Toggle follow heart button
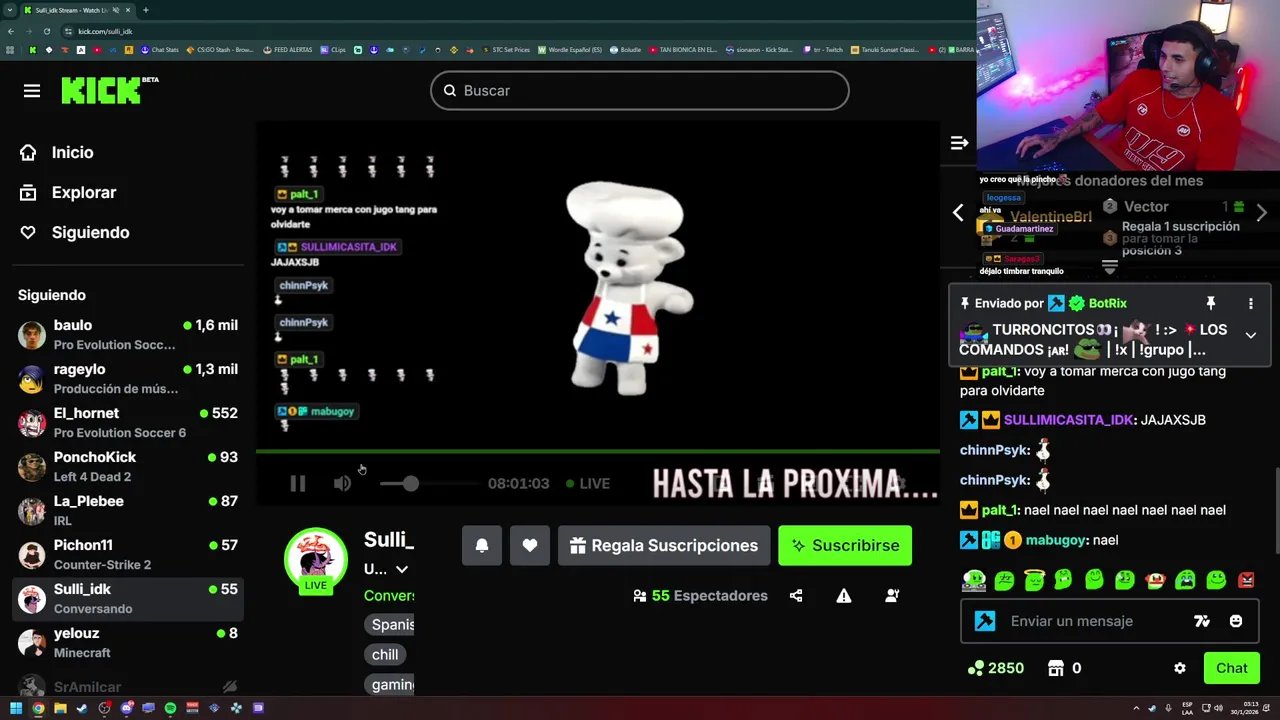This screenshot has width=1280, height=720. pos(530,546)
